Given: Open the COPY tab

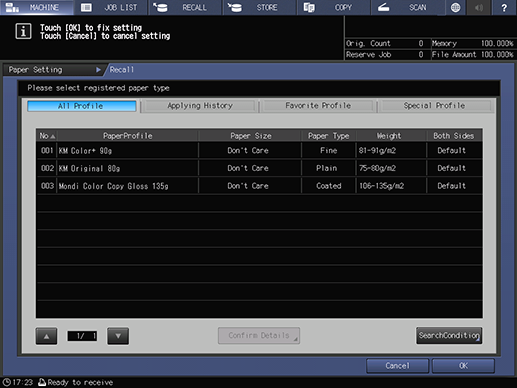Looking at the screenshot, I should point(334,7).
